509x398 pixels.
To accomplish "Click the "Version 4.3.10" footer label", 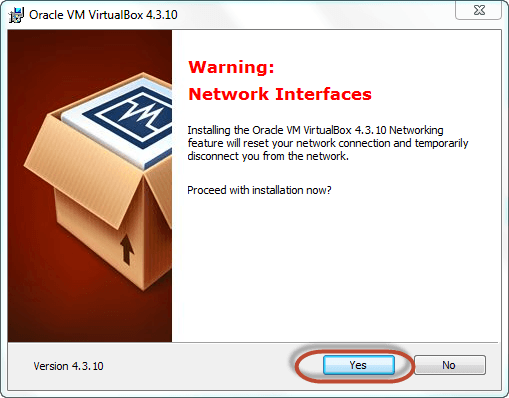I will [x=68, y=366].
